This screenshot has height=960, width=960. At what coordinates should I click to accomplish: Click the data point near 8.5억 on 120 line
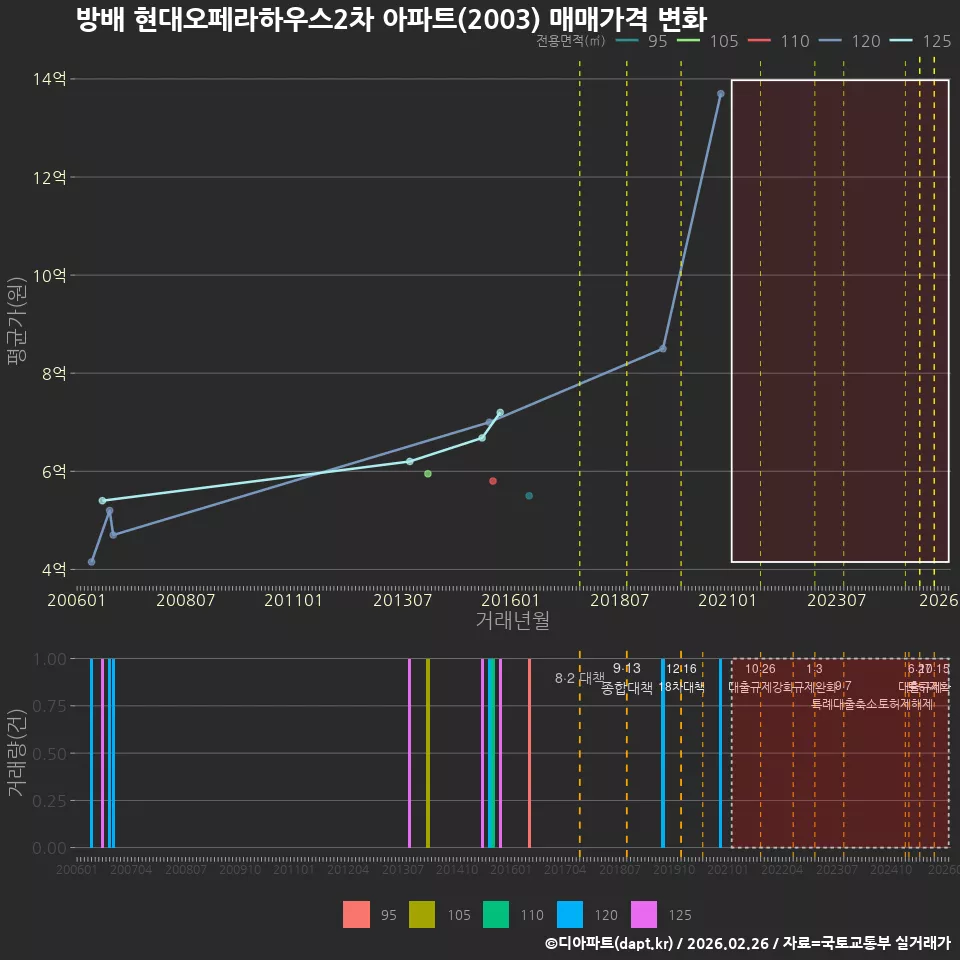663,348
